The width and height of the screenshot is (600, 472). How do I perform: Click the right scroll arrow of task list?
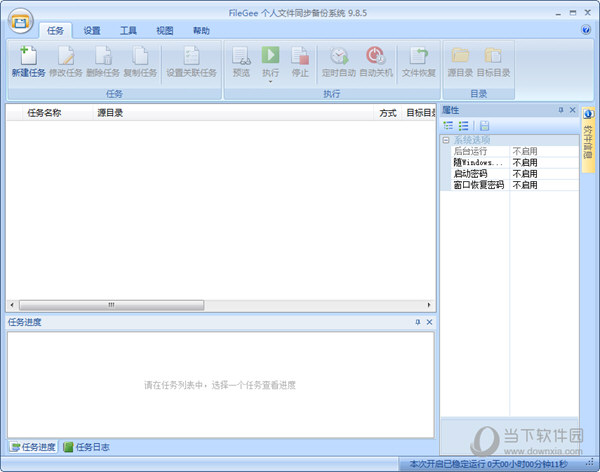click(x=429, y=305)
